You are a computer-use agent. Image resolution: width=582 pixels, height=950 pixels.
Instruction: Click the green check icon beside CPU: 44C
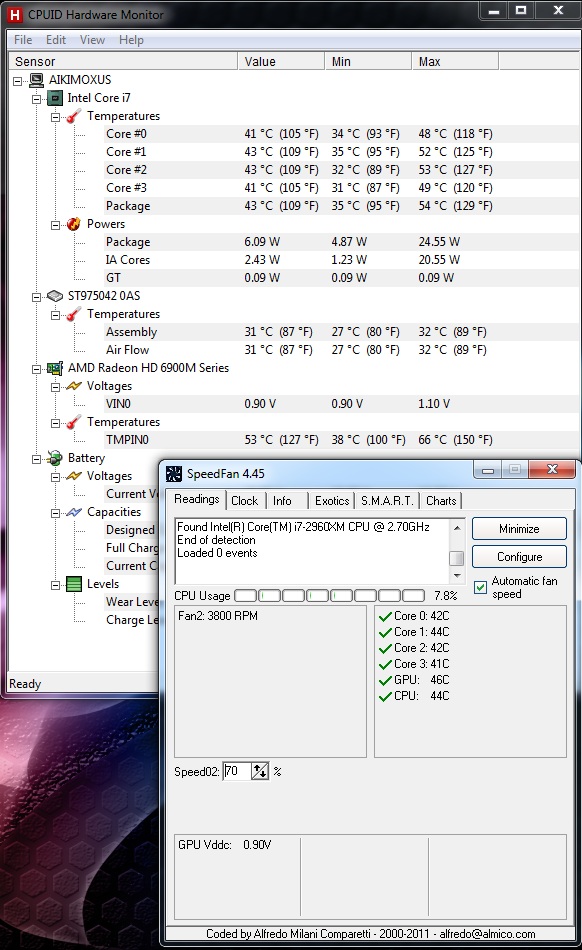385,697
